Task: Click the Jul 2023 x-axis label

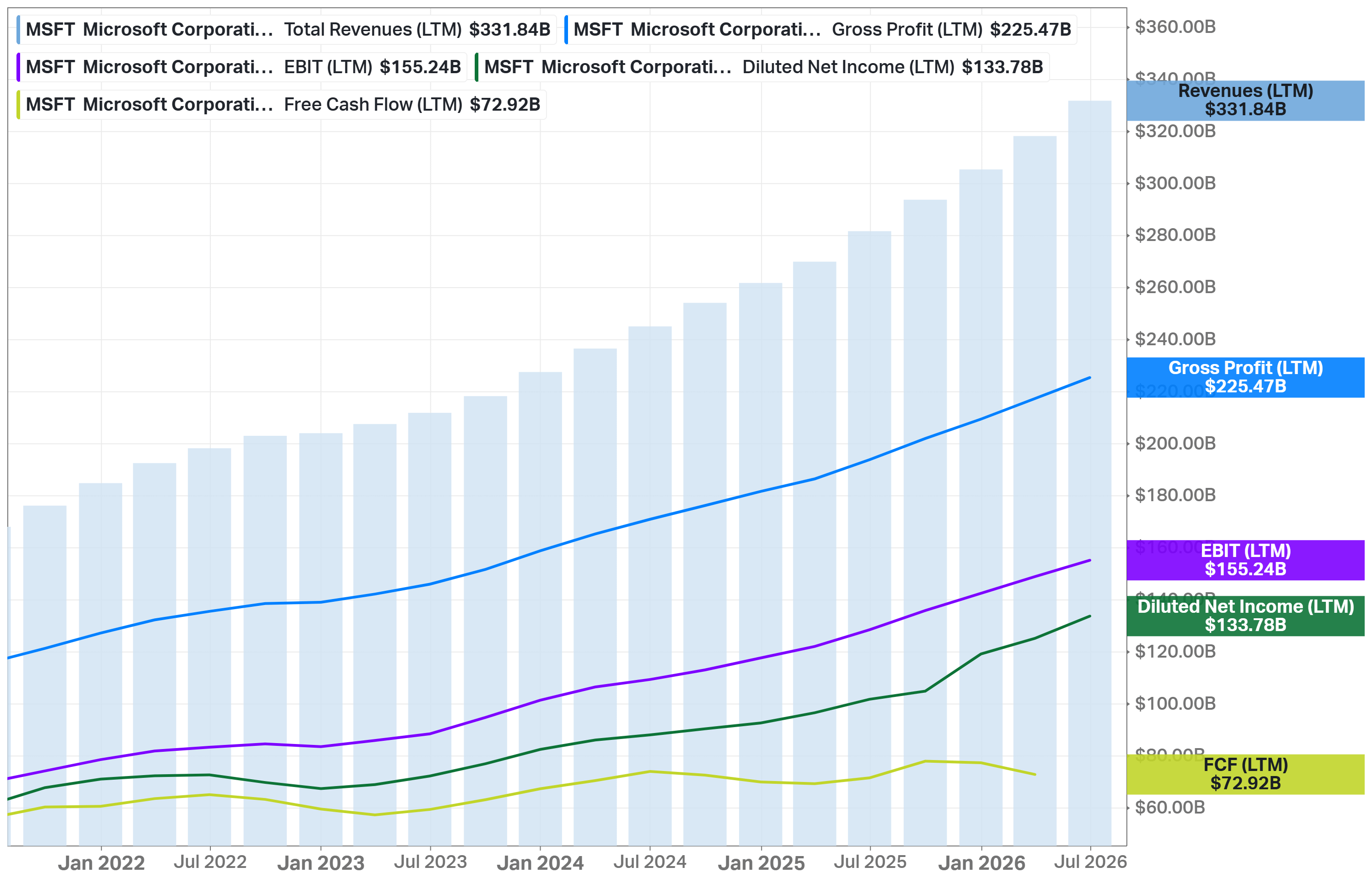Action: pyautogui.click(x=430, y=862)
